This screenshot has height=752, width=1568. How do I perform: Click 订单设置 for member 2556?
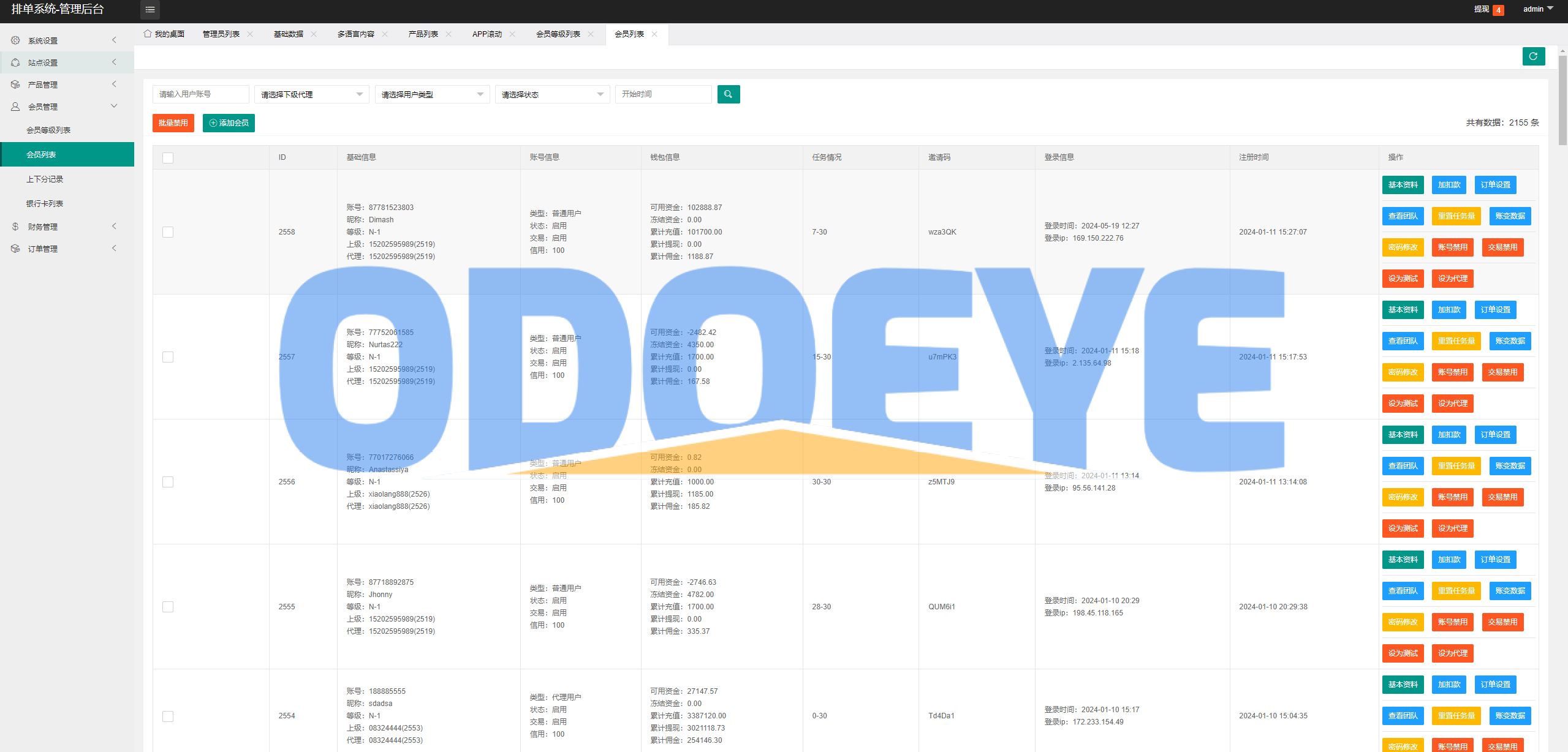click(1495, 435)
